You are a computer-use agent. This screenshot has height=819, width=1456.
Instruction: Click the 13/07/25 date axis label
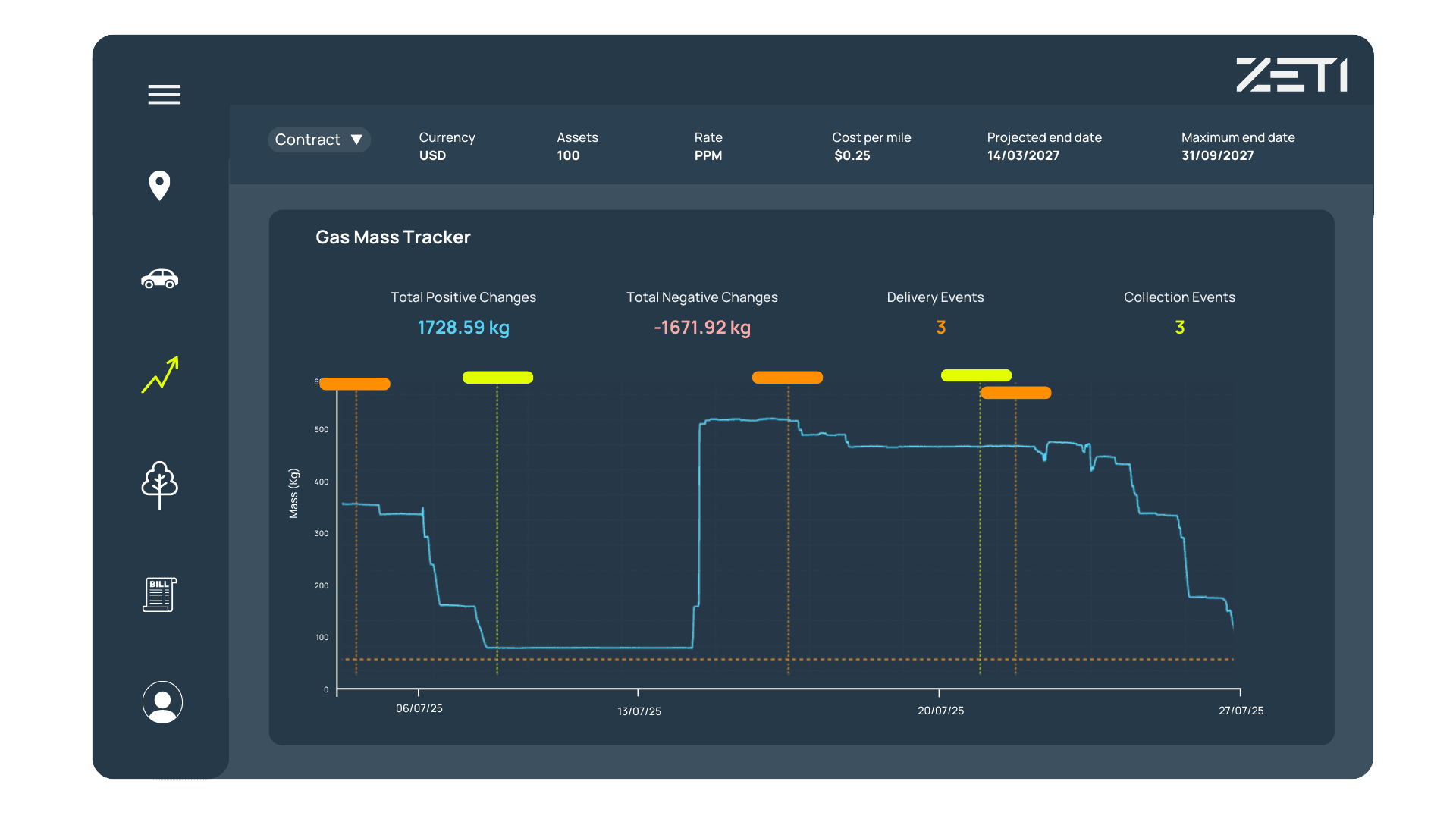pyautogui.click(x=639, y=711)
